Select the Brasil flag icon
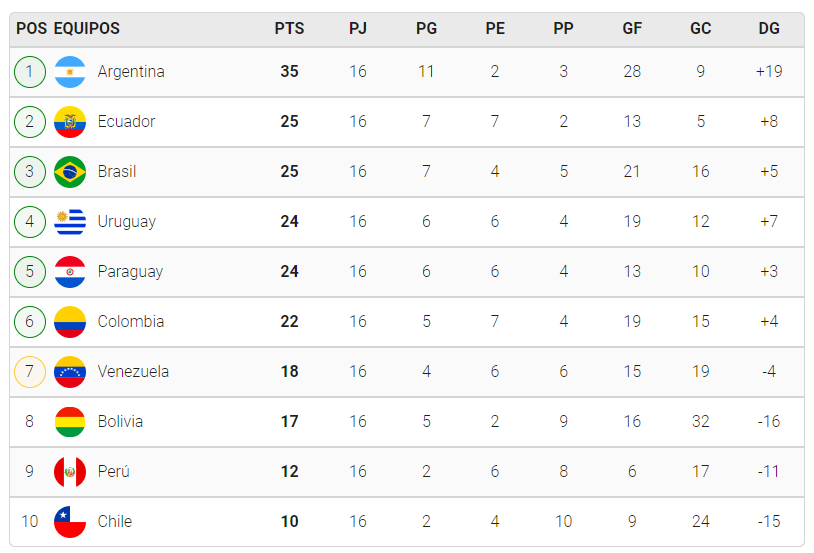 [70, 171]
